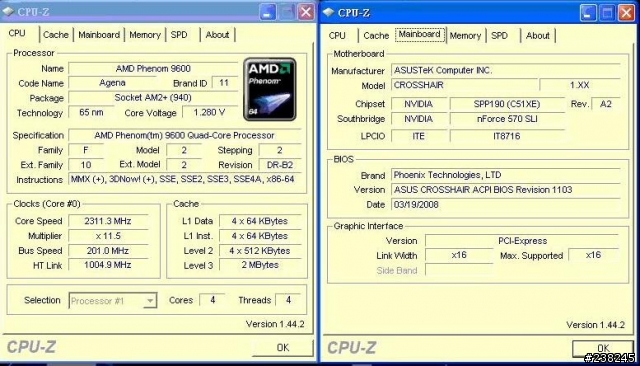Click the Link Width value x16
Screen dimensions: 640x366
(x=459, y=255)
